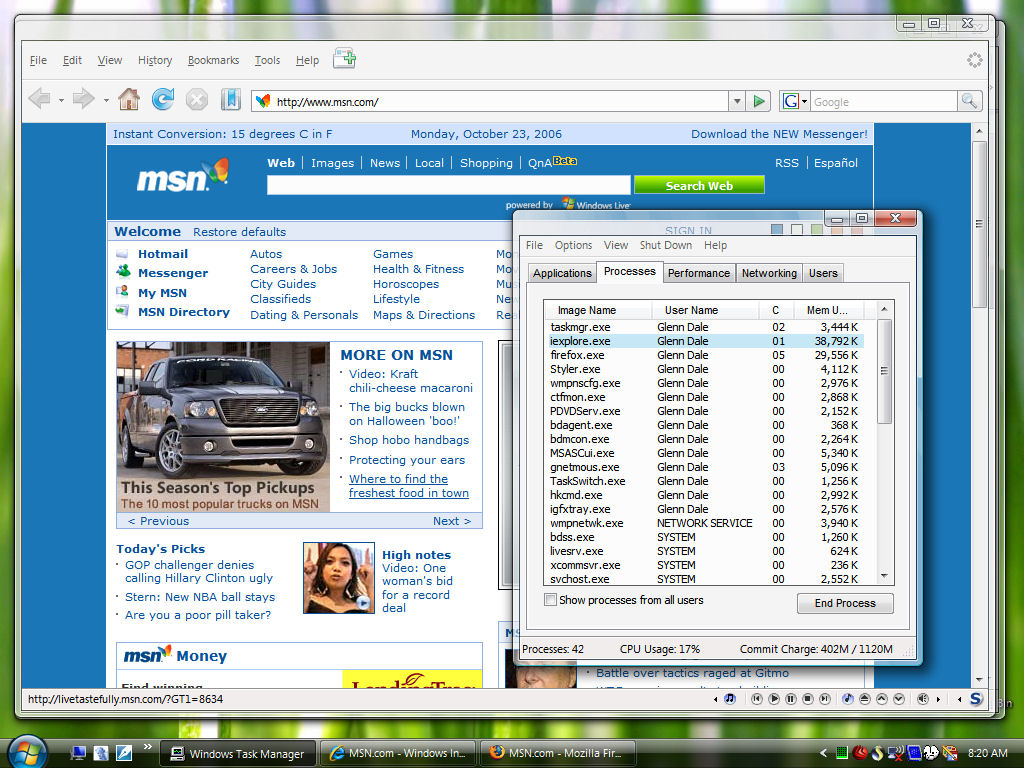Open forward button history dropdown arrow
Image resolution: width=1024 pixels, height=768 pixels.
(x=106, y=101)
